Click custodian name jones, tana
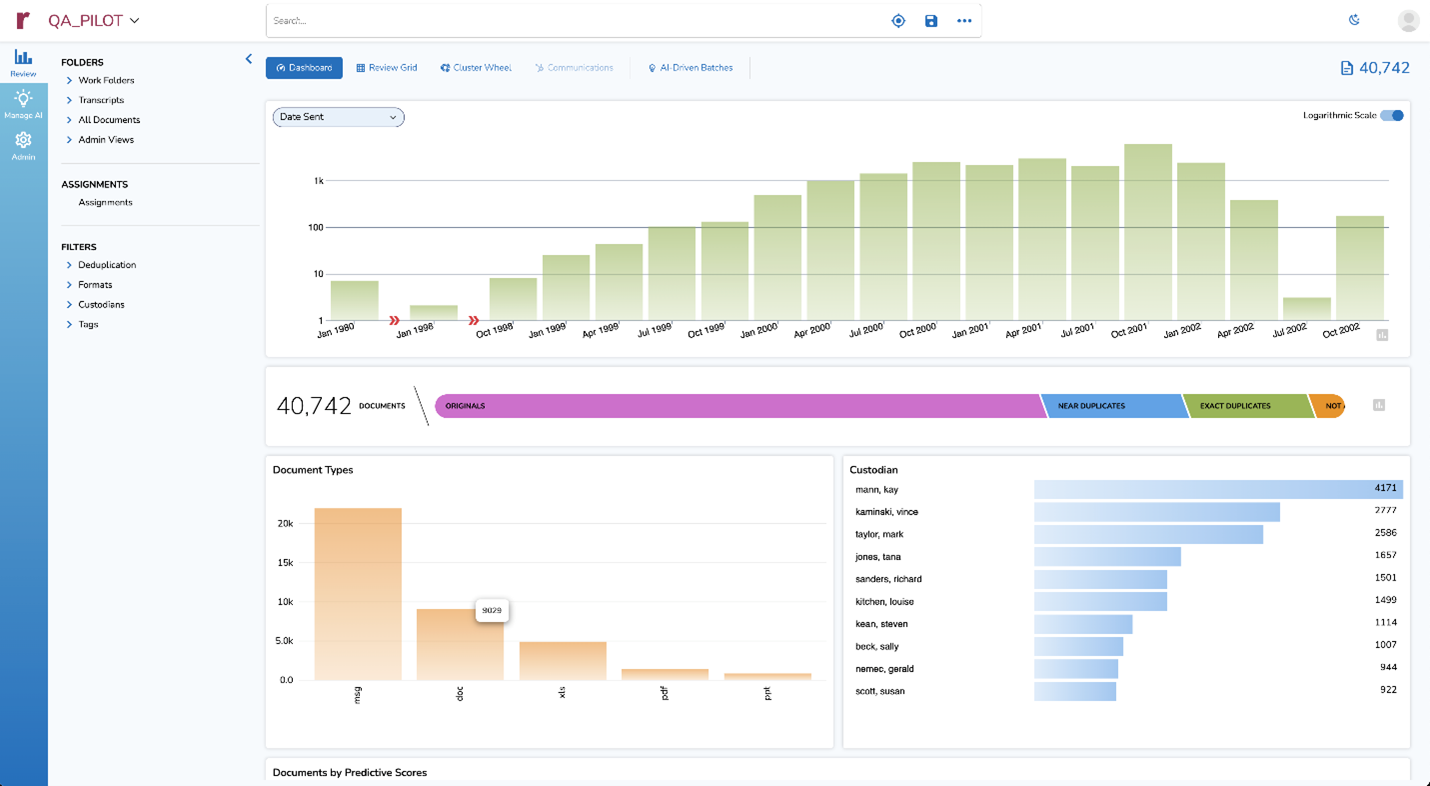The image size is (1430, 786). pos(878,557)
